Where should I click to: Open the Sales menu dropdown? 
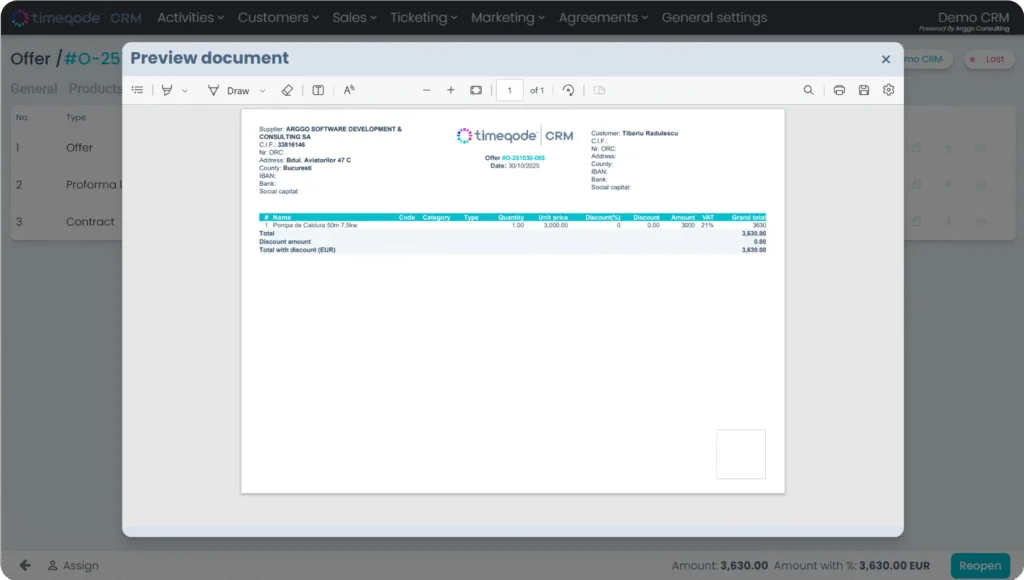point(355,17)
